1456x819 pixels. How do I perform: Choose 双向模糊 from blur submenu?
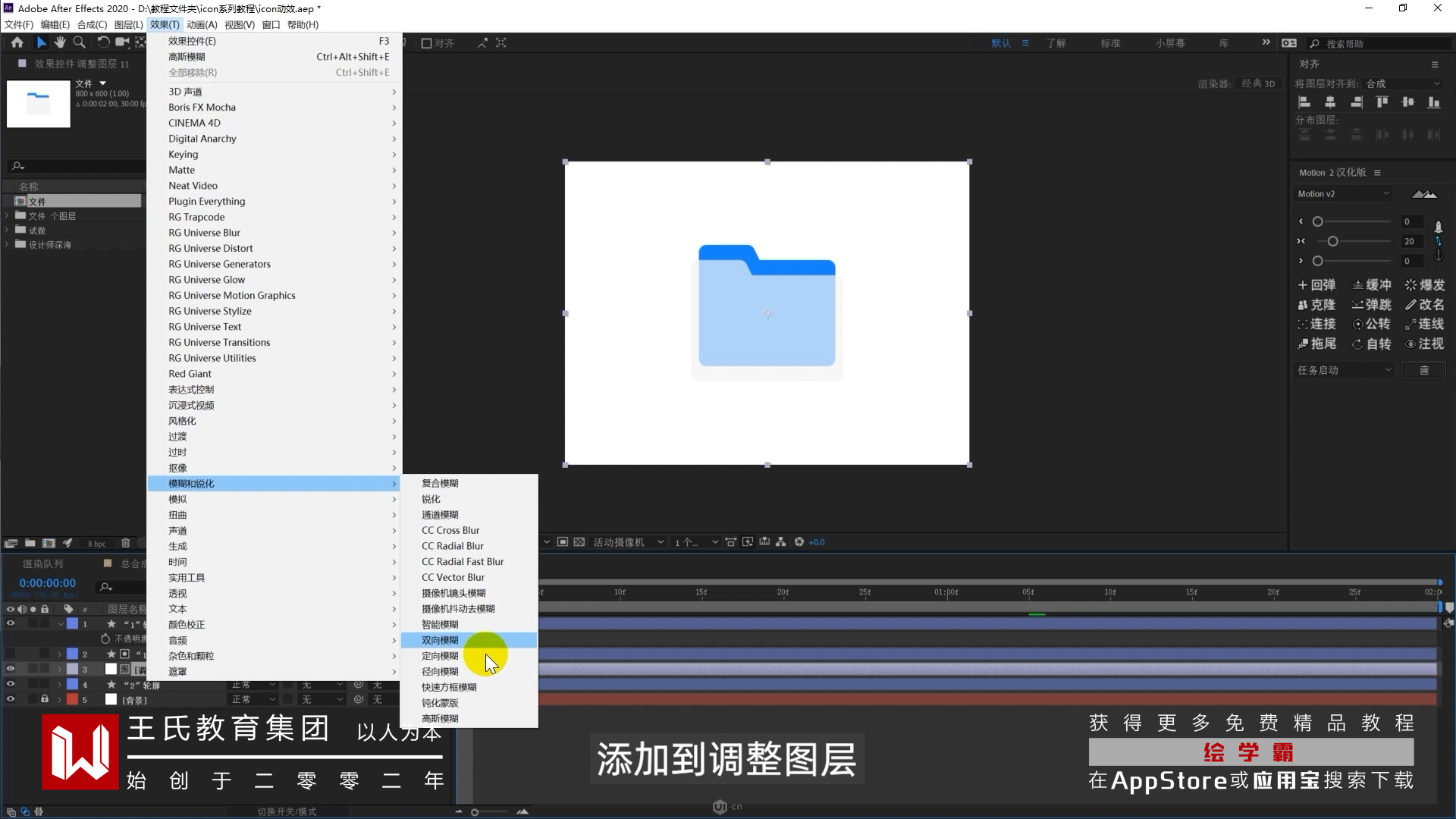(x=440, y=640)
